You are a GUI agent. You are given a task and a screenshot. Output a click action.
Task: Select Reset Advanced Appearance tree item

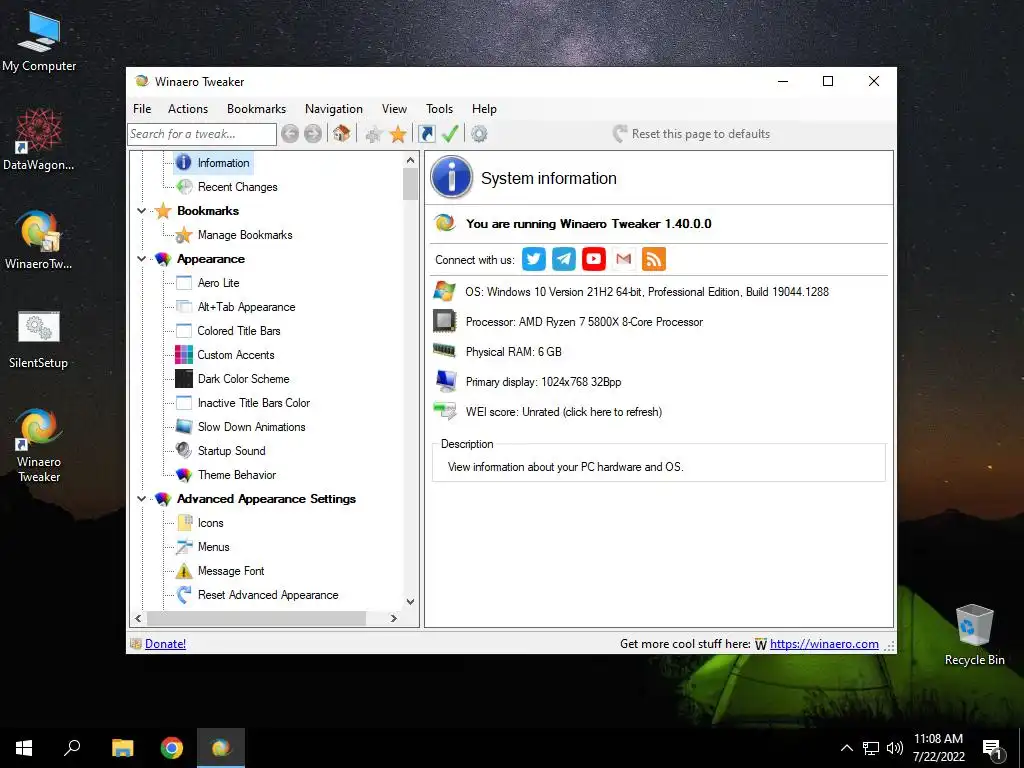click(x=268, y=595)
